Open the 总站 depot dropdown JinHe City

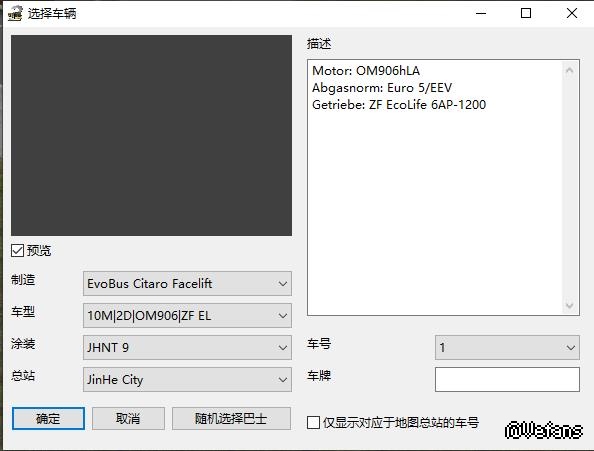coord(187,379)
